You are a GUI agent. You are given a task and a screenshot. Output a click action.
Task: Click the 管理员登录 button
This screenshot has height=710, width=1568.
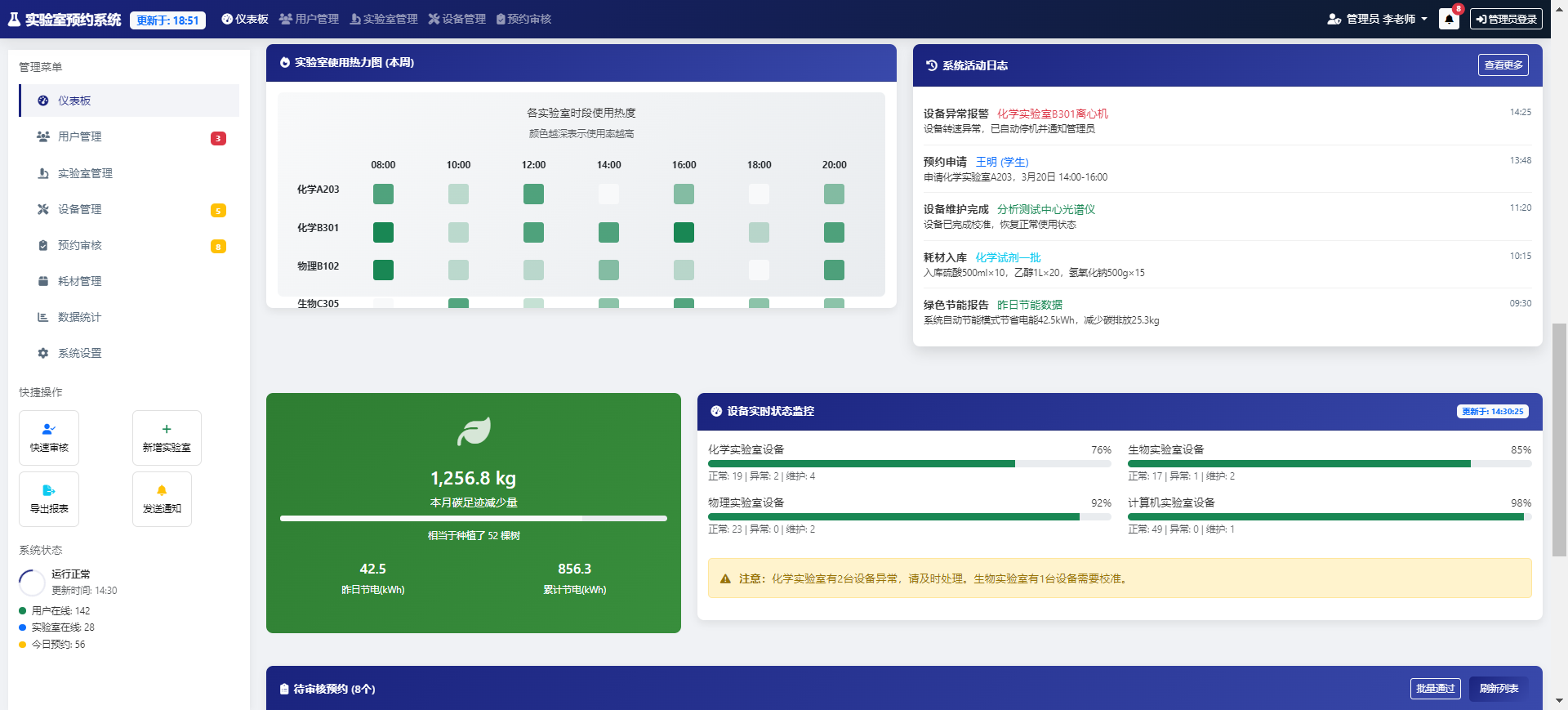[x=1506, y=19]
